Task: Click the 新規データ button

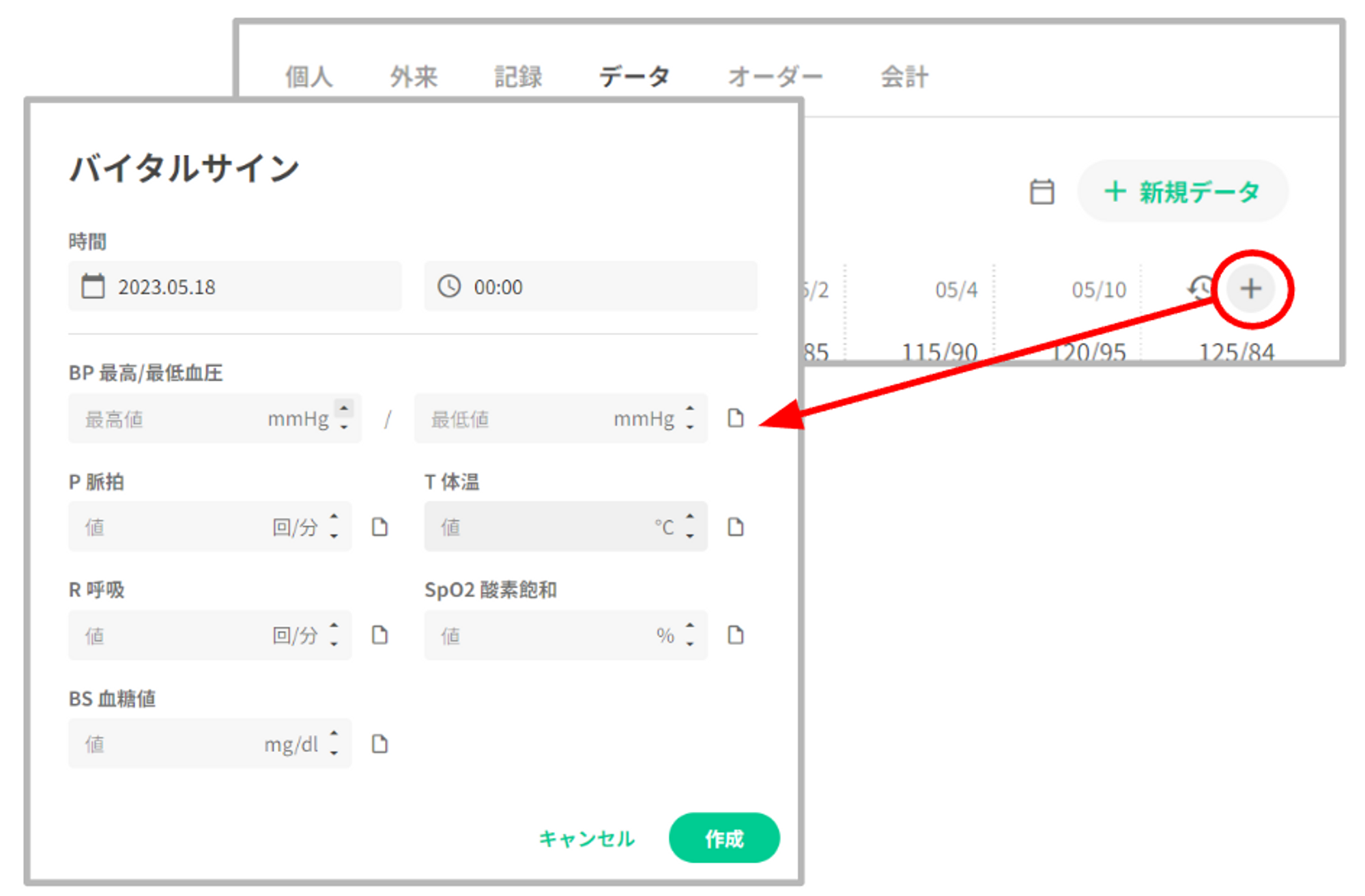Action: [1182, 192]
